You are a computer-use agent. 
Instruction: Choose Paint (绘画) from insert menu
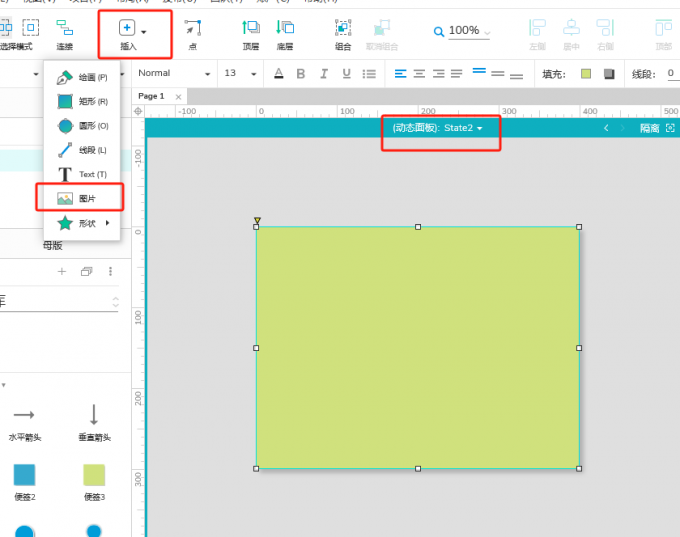point(82,77)
